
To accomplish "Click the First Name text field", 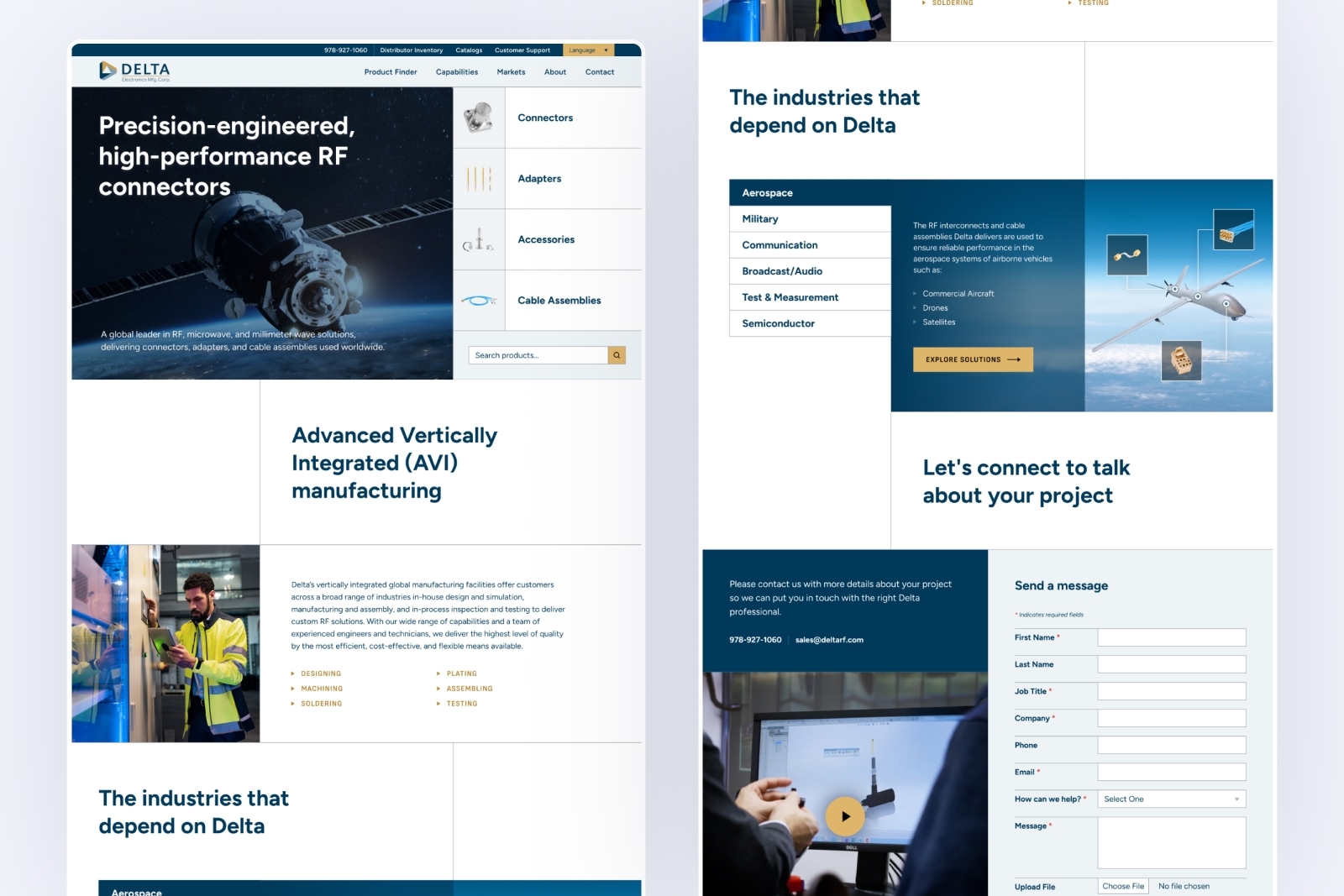I will (1171, 637).
